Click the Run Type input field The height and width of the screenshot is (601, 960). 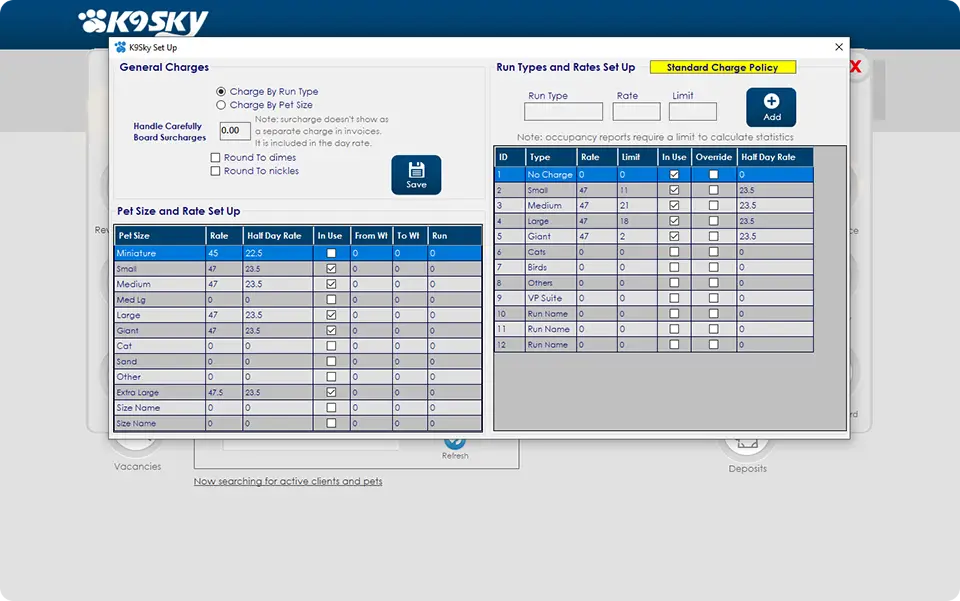point(563,111)
